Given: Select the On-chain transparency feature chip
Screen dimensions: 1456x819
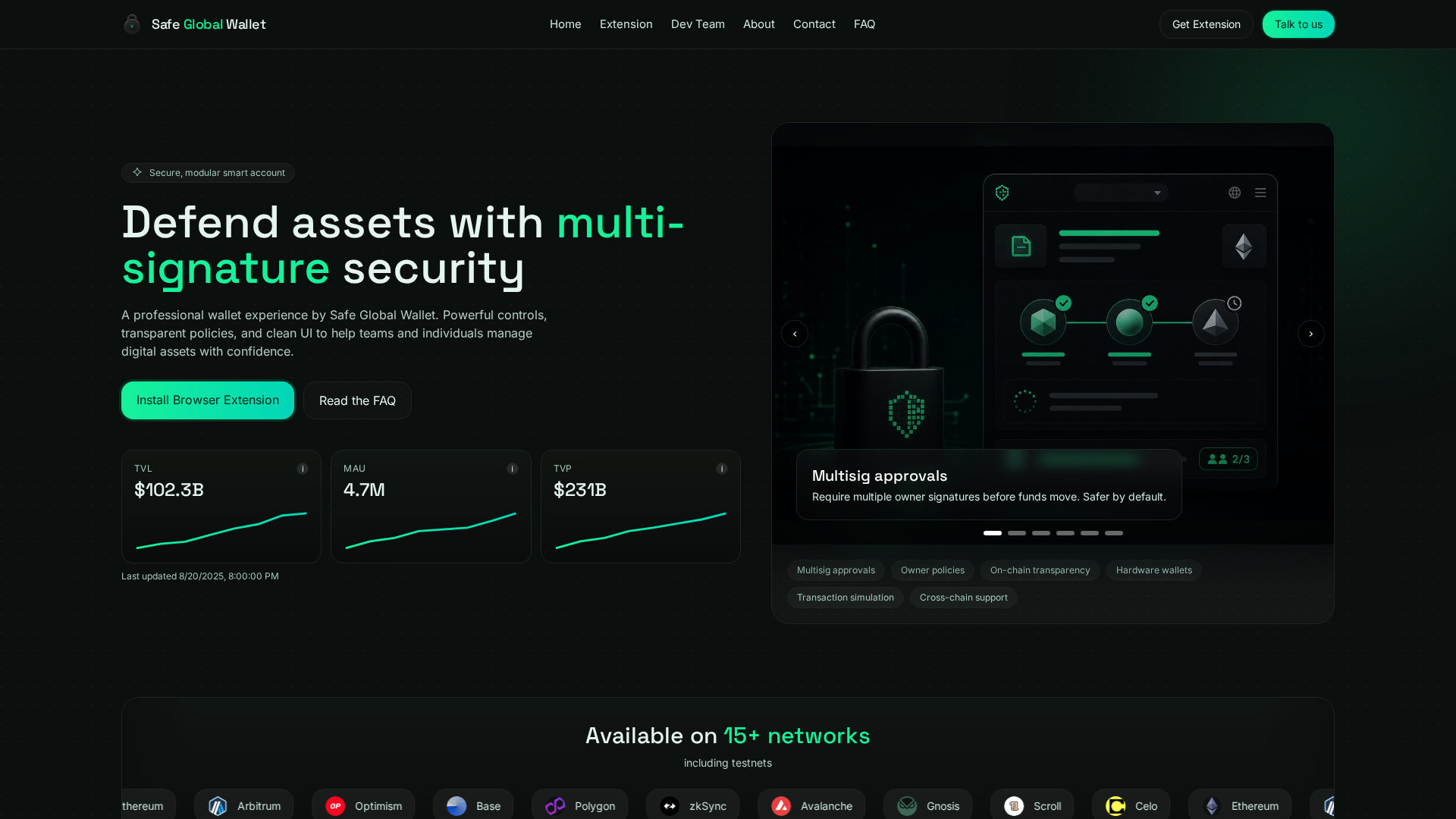Looking at the screenshot, I should click(1040, 570).
